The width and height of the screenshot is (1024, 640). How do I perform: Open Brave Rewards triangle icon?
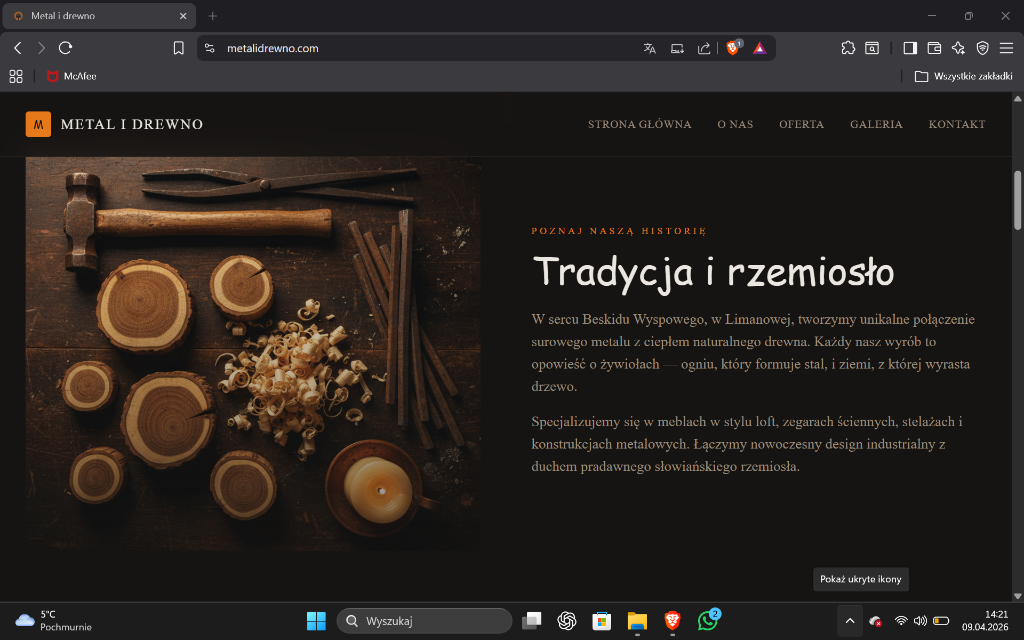pyautogui.click(x=760, y=48)
